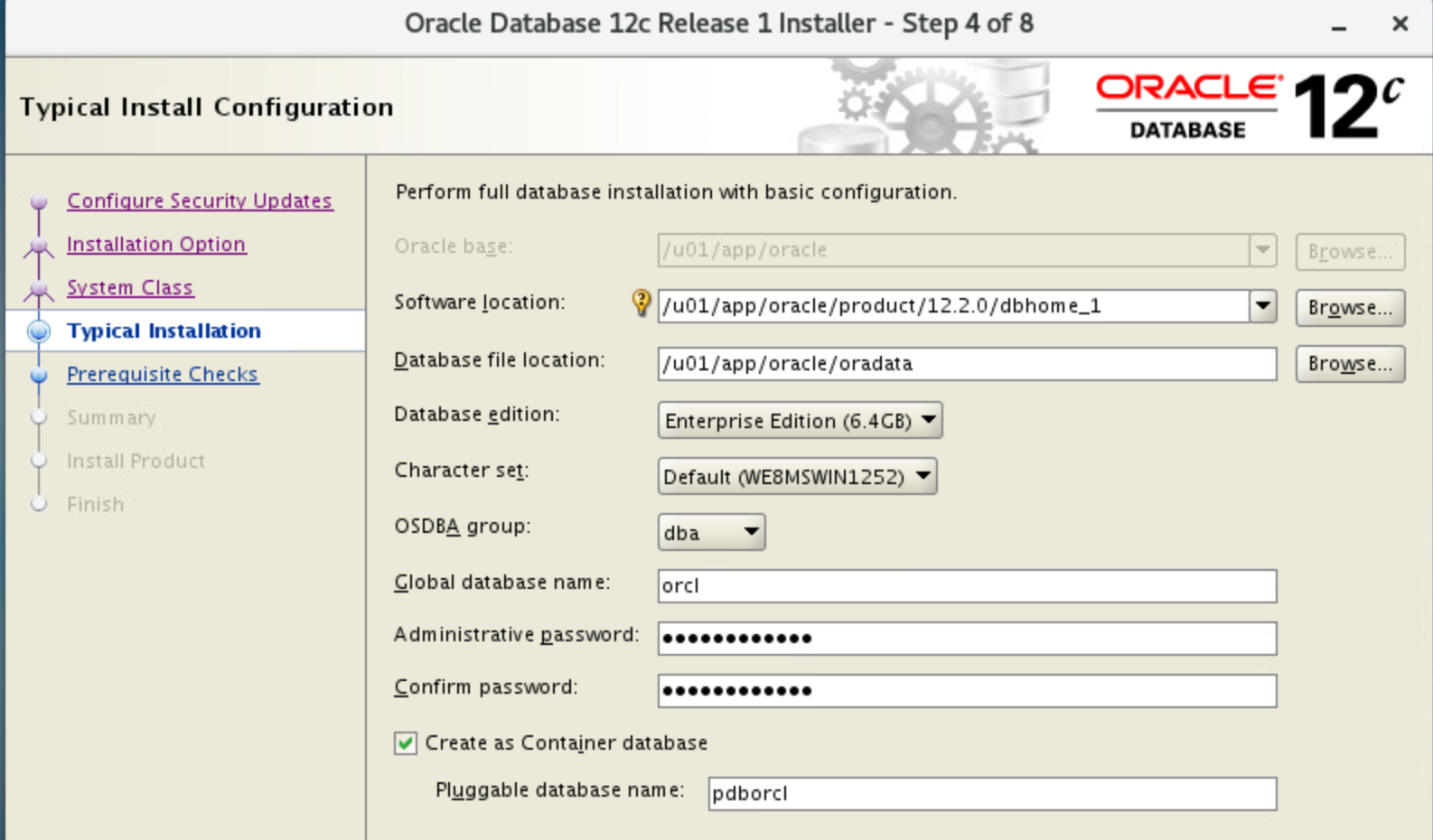
Task: Click the 'Typical Install Configuration' heading
Action: click(206, 107)
